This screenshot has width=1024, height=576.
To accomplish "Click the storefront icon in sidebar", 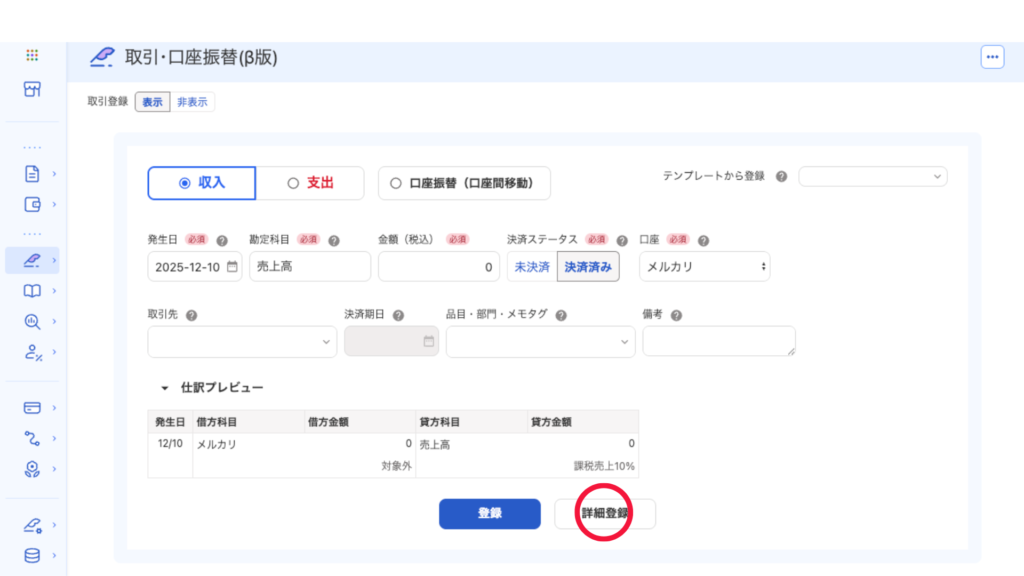I will point(32,89).
